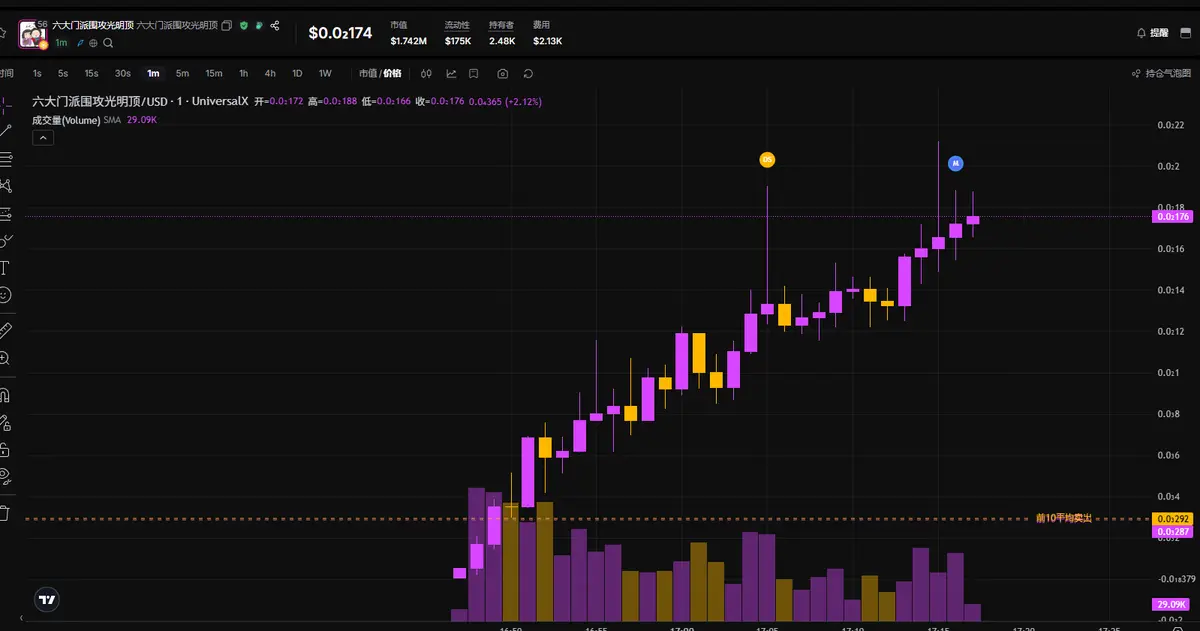The image size is (1200, 631).
Task: Copy the token contract address
Action: click(227, 25)
